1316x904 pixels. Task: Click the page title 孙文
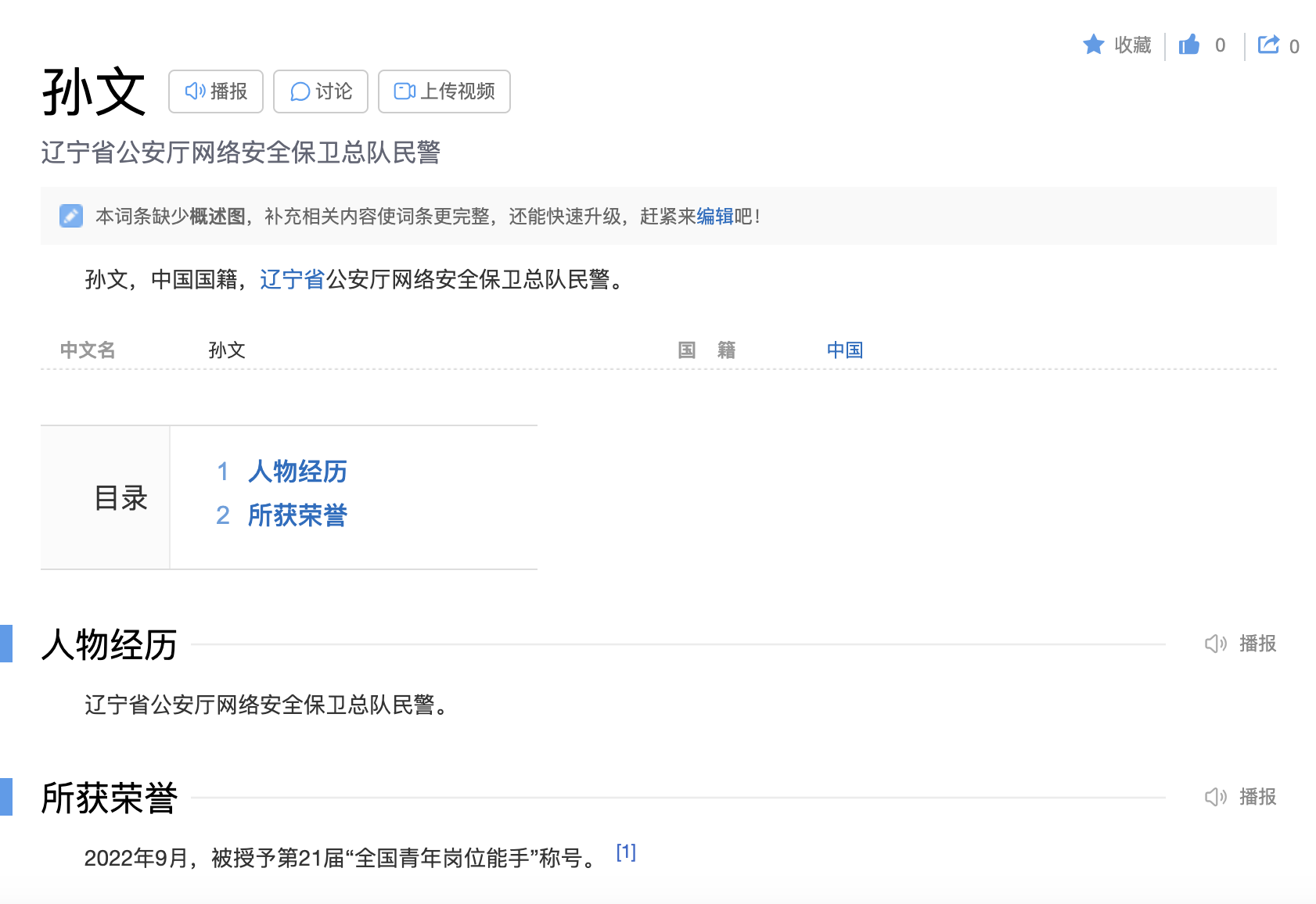[94, 91]
